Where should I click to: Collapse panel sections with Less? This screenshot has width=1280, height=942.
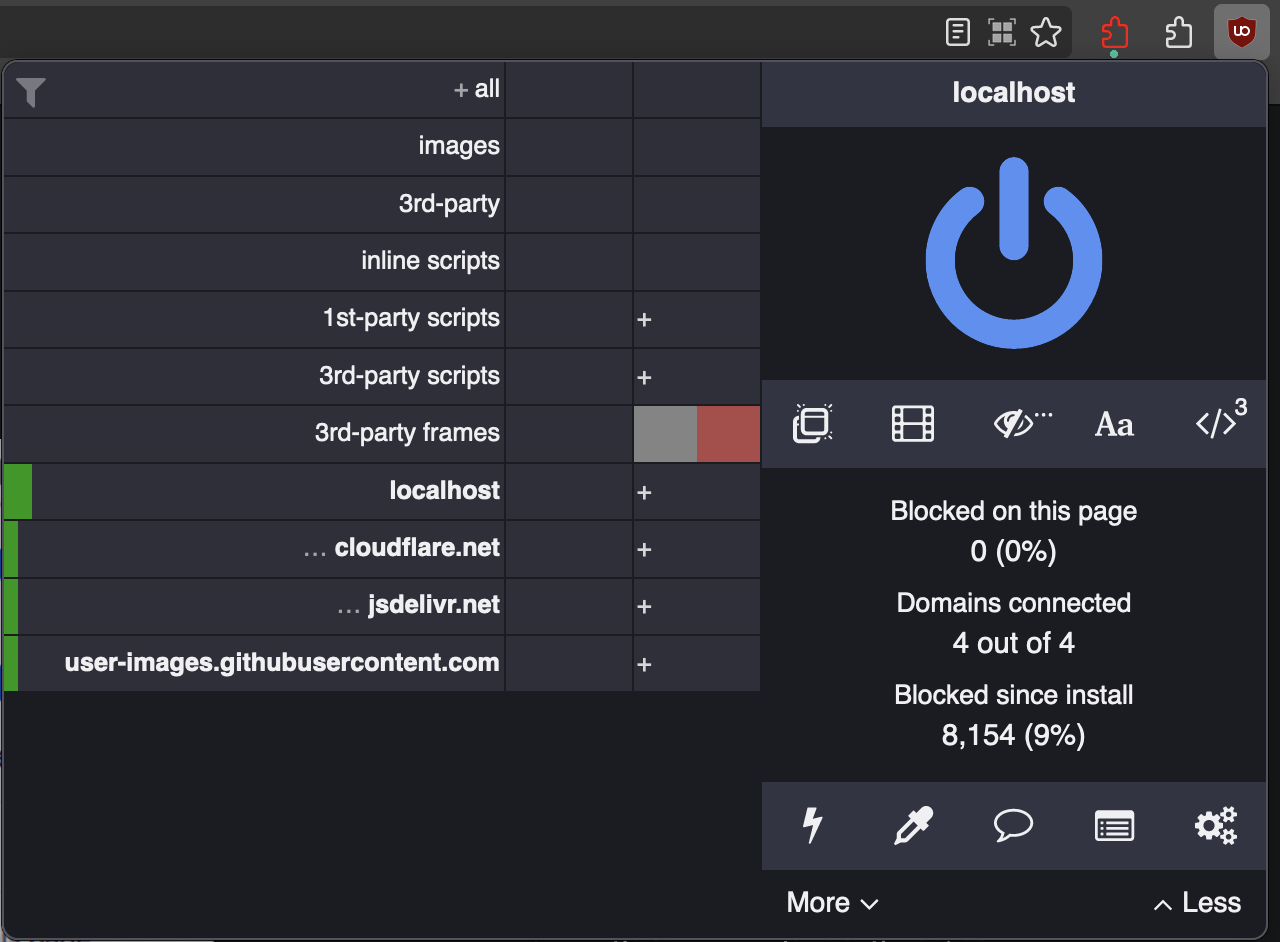[x=1197, y=902]
